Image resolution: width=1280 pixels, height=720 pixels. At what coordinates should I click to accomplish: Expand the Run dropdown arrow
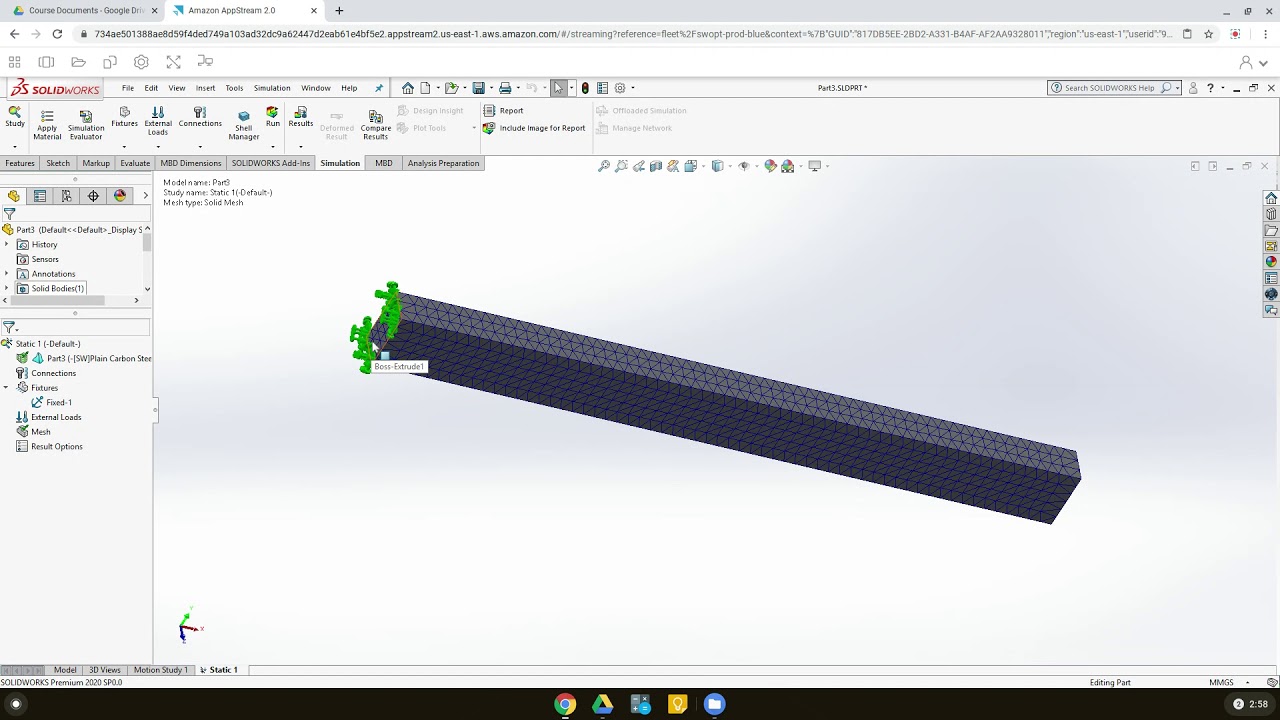[x=272, y=147]
